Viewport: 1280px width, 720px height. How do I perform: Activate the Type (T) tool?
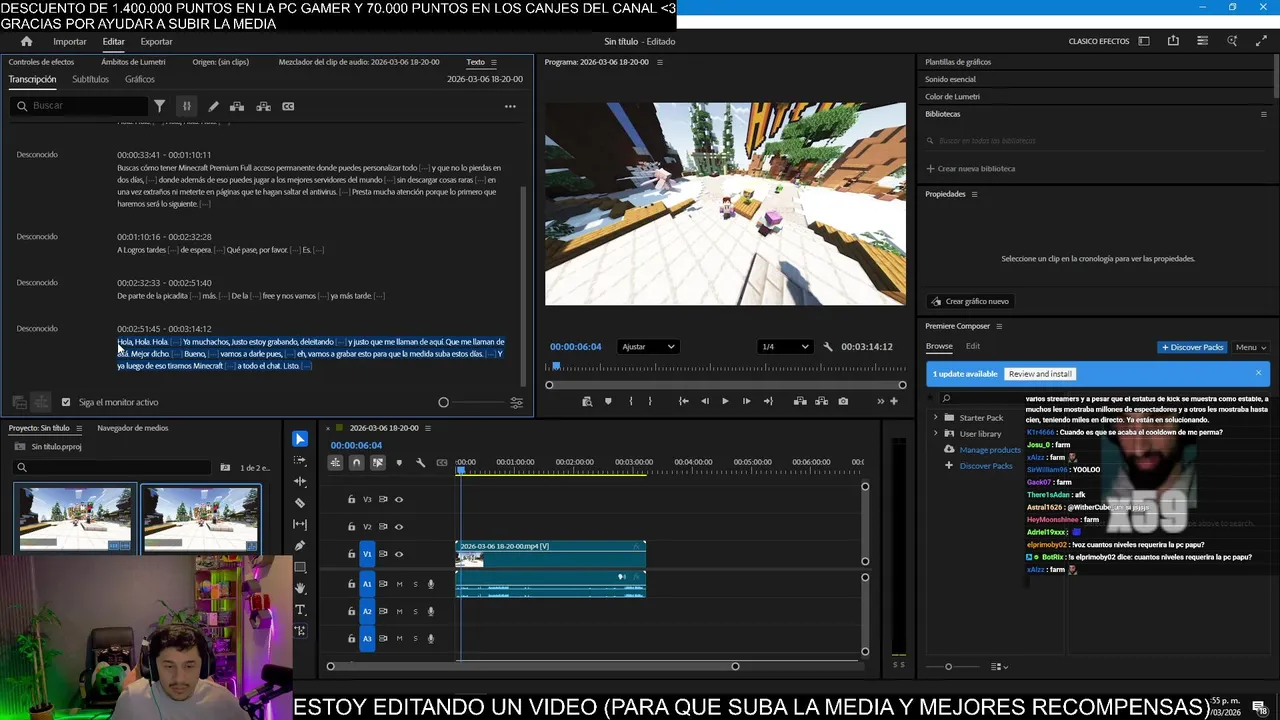[300, 610]
